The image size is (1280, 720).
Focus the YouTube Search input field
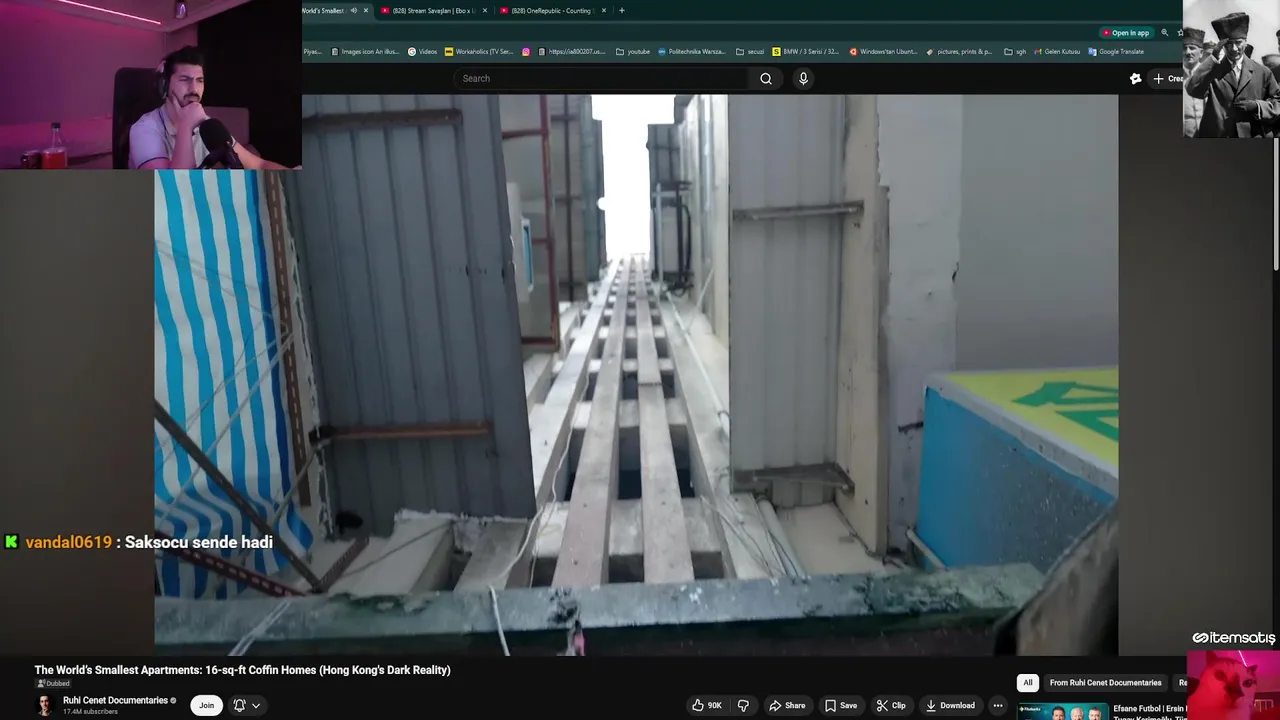pos(603,79)
